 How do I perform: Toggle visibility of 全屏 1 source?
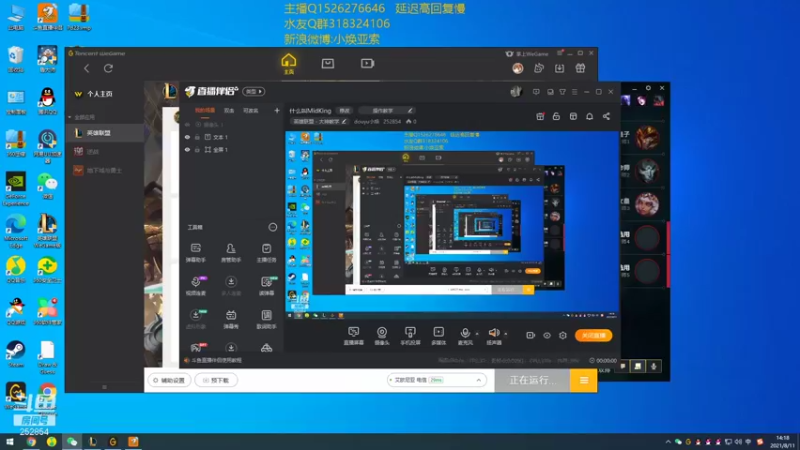(187, 150)
